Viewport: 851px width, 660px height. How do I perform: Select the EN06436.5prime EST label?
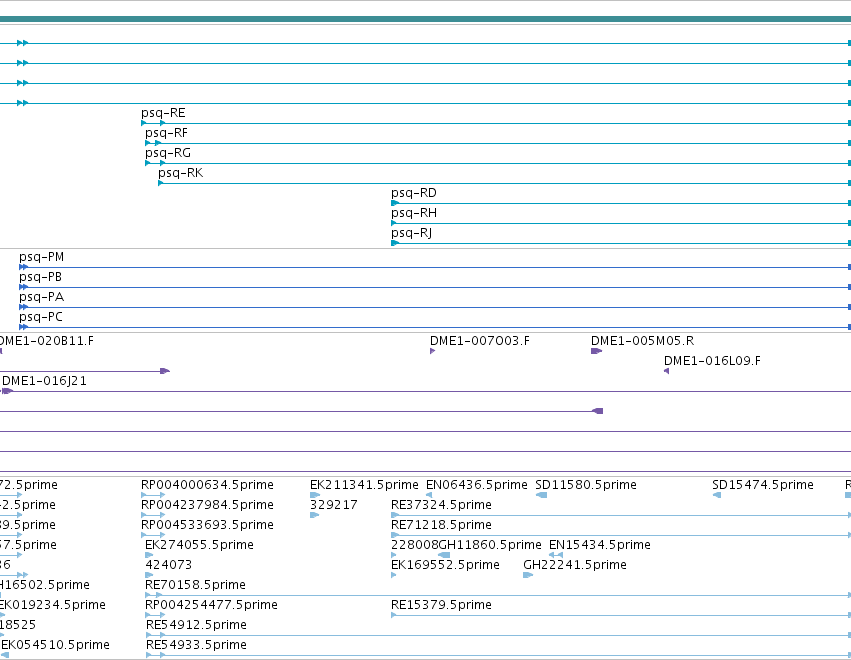tap(477, 485)
